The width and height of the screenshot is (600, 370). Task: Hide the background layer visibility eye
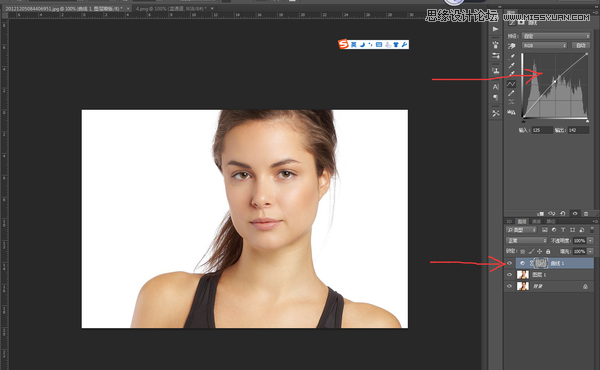pyautogui.click(x=509, y=286)
